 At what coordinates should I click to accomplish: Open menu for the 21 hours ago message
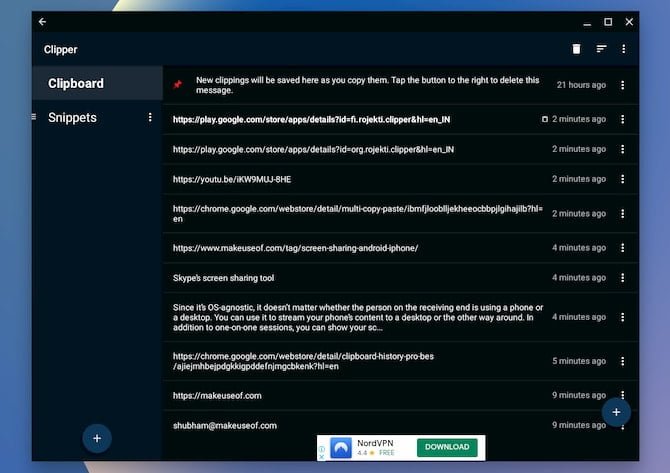[623, 85]
